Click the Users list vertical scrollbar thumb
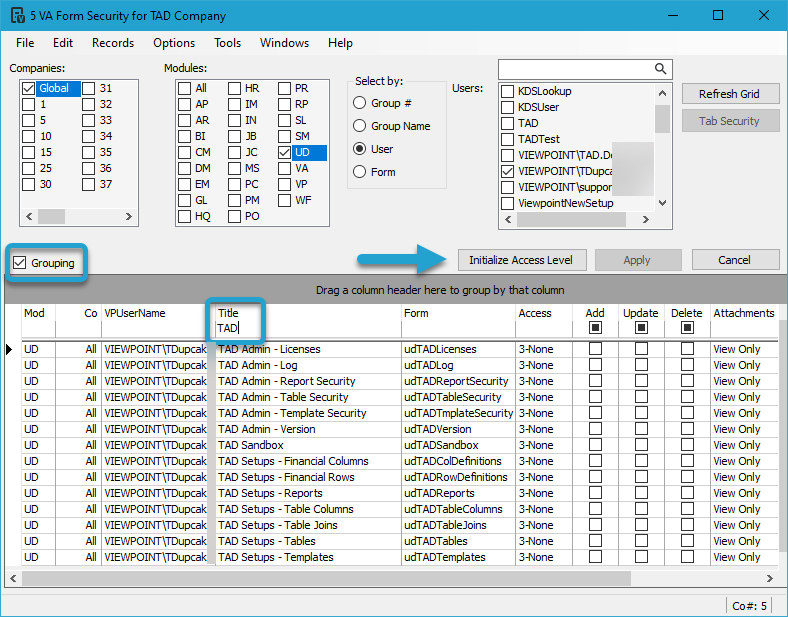The height and width of the screenshot is (617, 788). 663,119
